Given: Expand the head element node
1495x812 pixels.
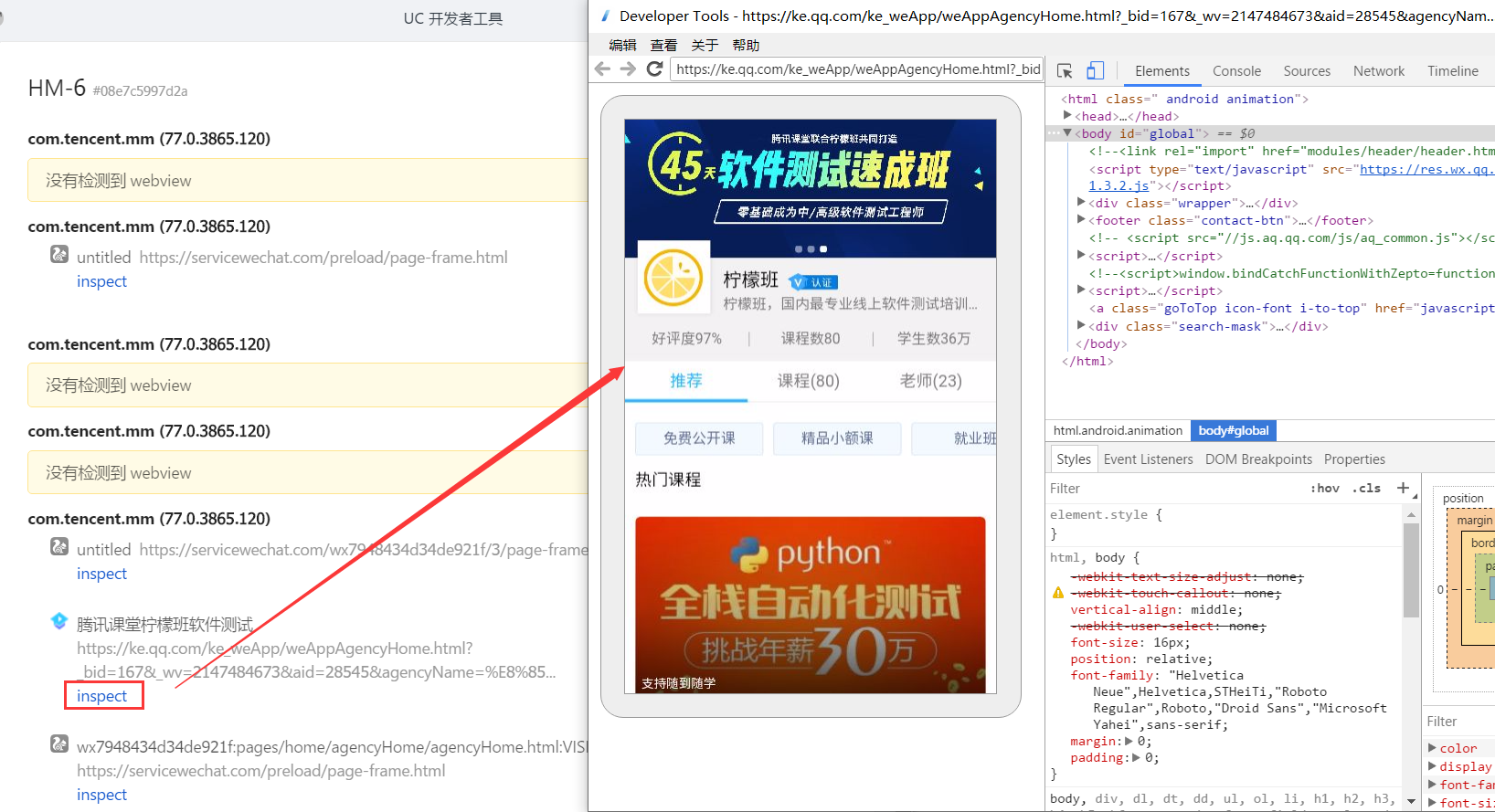Looking at the screenshot, I should (x=1067, y=116).
